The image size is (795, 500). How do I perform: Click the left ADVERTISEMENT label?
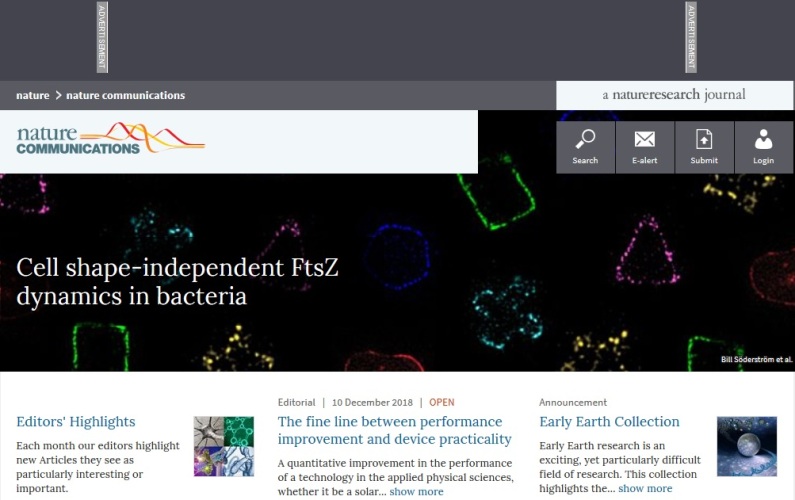[101, 38]
